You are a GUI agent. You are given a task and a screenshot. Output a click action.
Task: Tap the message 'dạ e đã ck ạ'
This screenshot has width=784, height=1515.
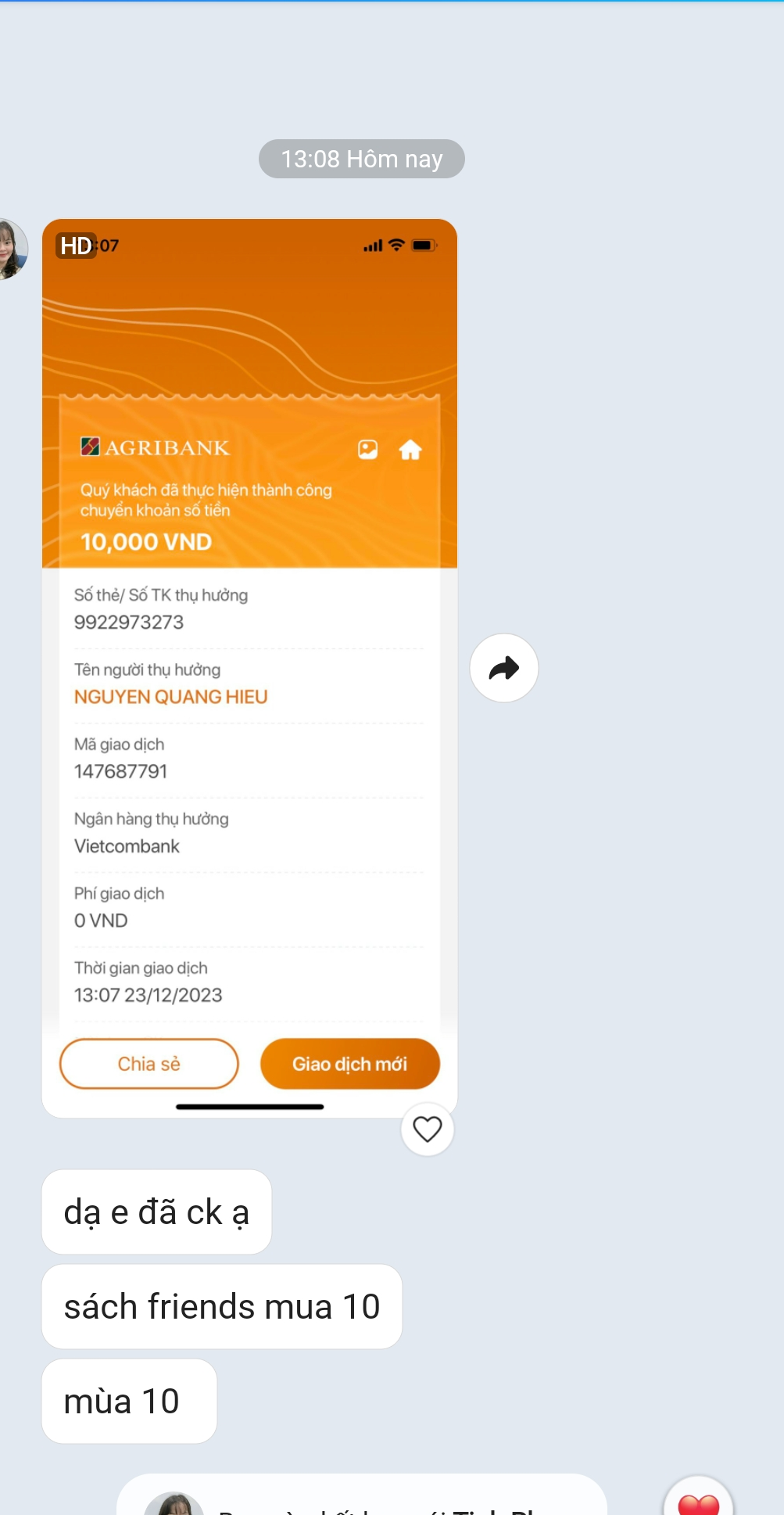pos(156,1212)
